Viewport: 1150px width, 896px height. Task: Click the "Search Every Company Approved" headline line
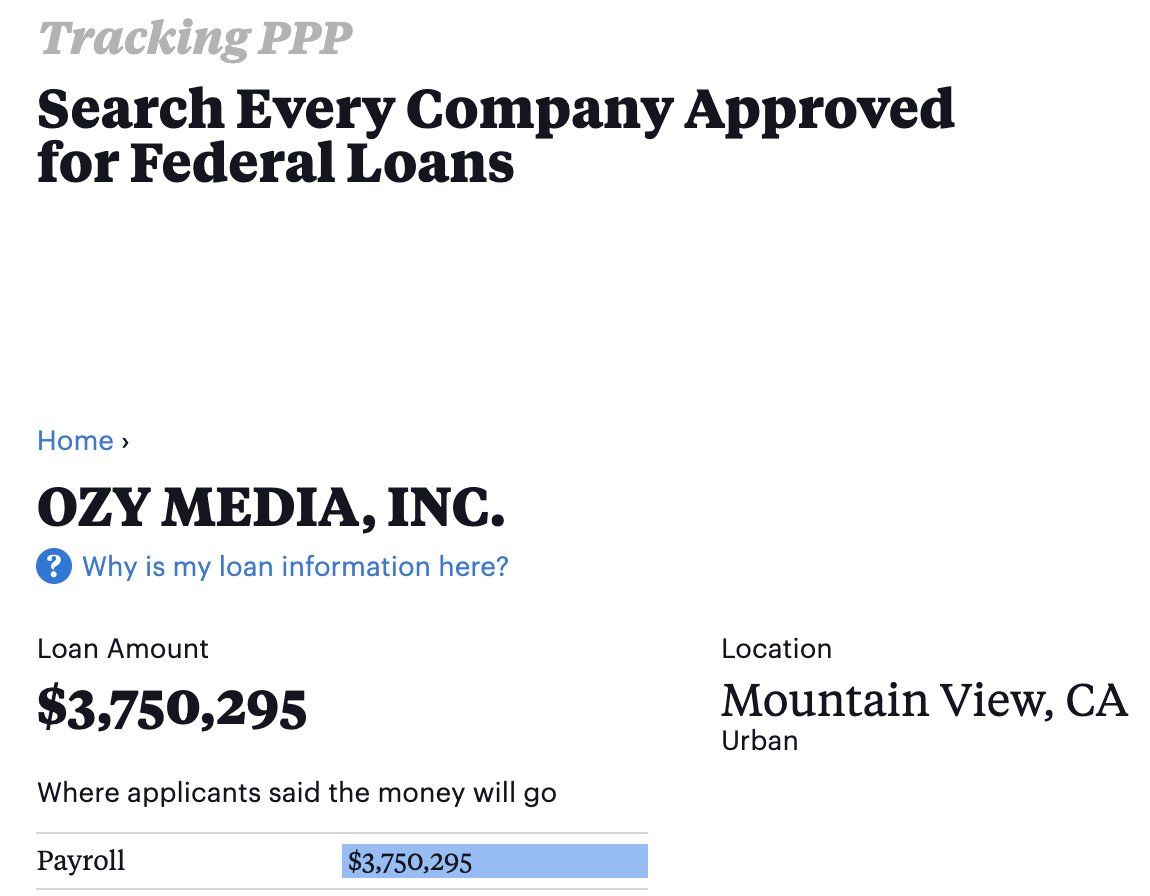495,109
